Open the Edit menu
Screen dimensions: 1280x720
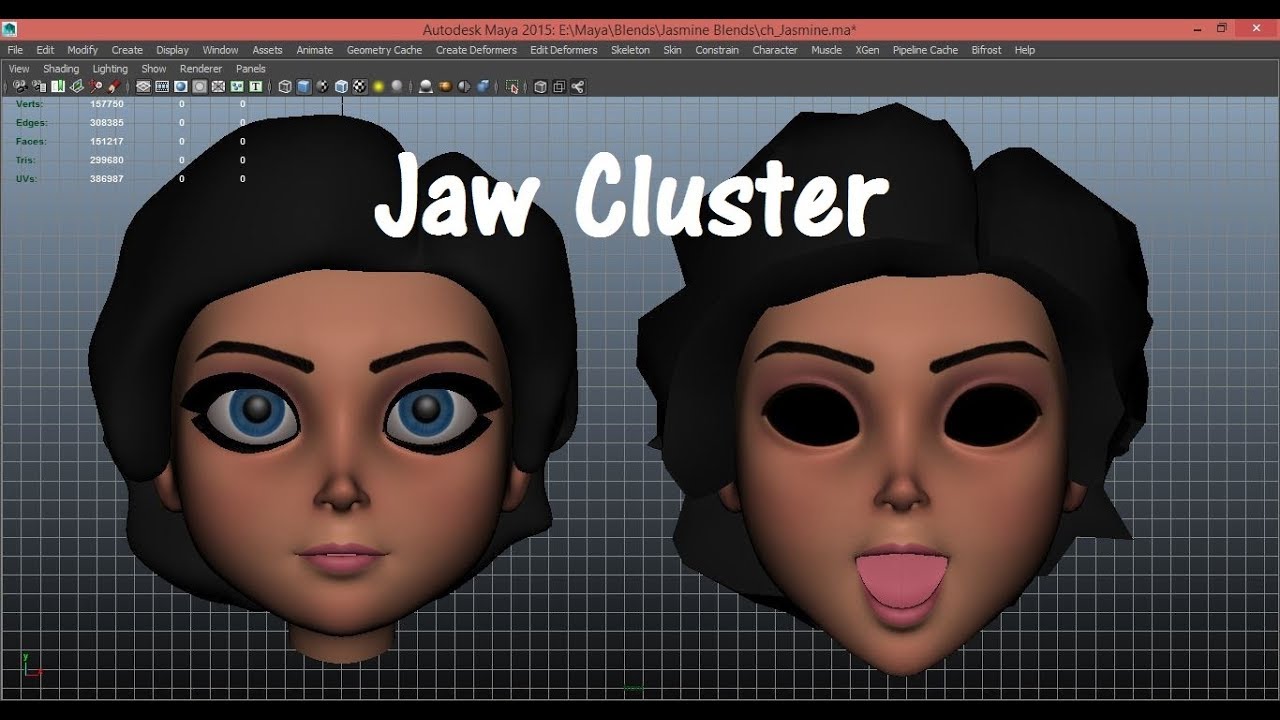(x=45, y=50)
